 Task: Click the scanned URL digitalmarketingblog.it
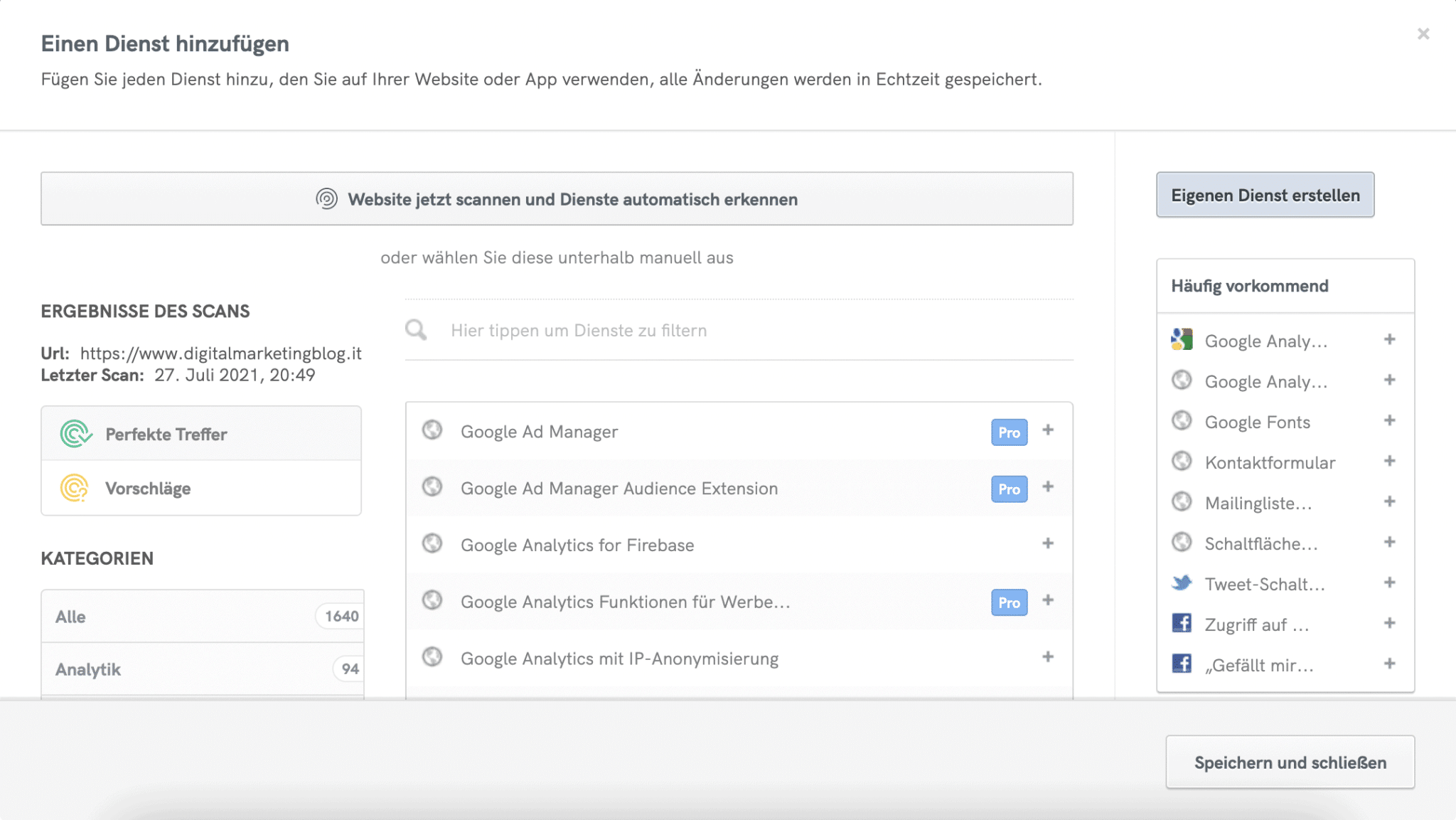(221, 353)
